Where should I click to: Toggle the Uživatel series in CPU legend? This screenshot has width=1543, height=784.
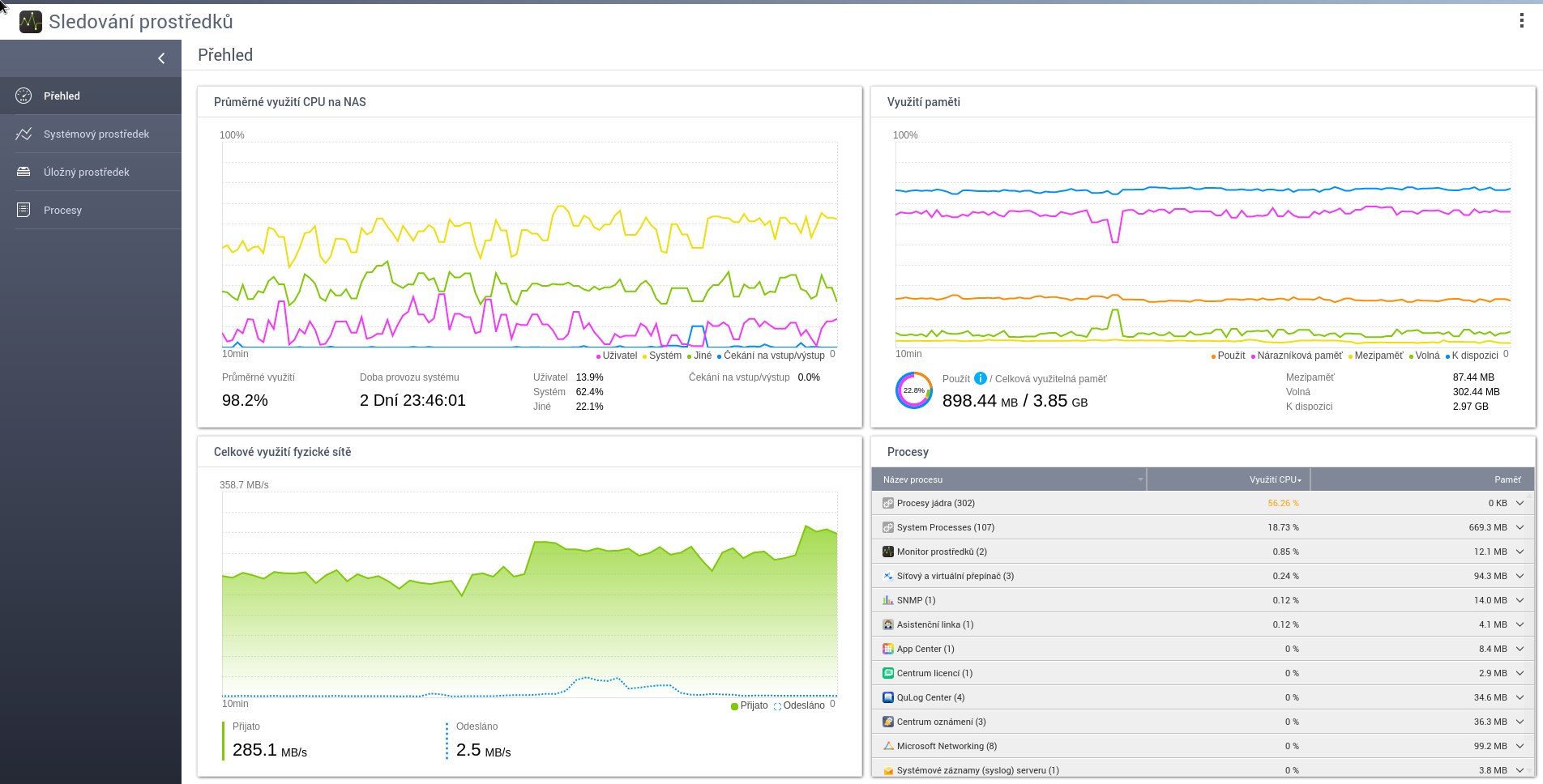click(618, 356)
